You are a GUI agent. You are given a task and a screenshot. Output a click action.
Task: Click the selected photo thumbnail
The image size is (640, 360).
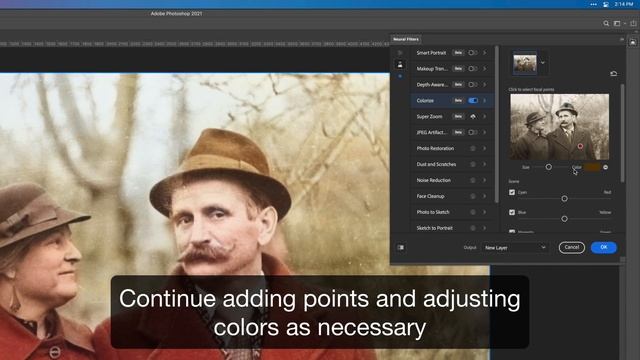[x=525, y=63]
